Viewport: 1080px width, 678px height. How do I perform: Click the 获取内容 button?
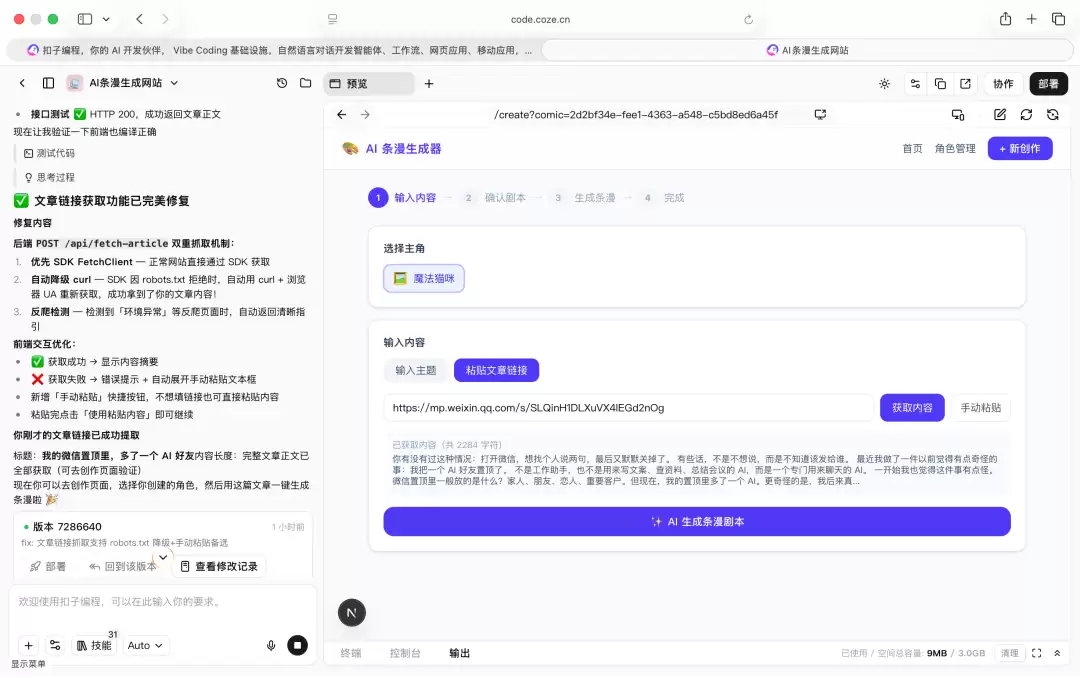tap(912, 408)
